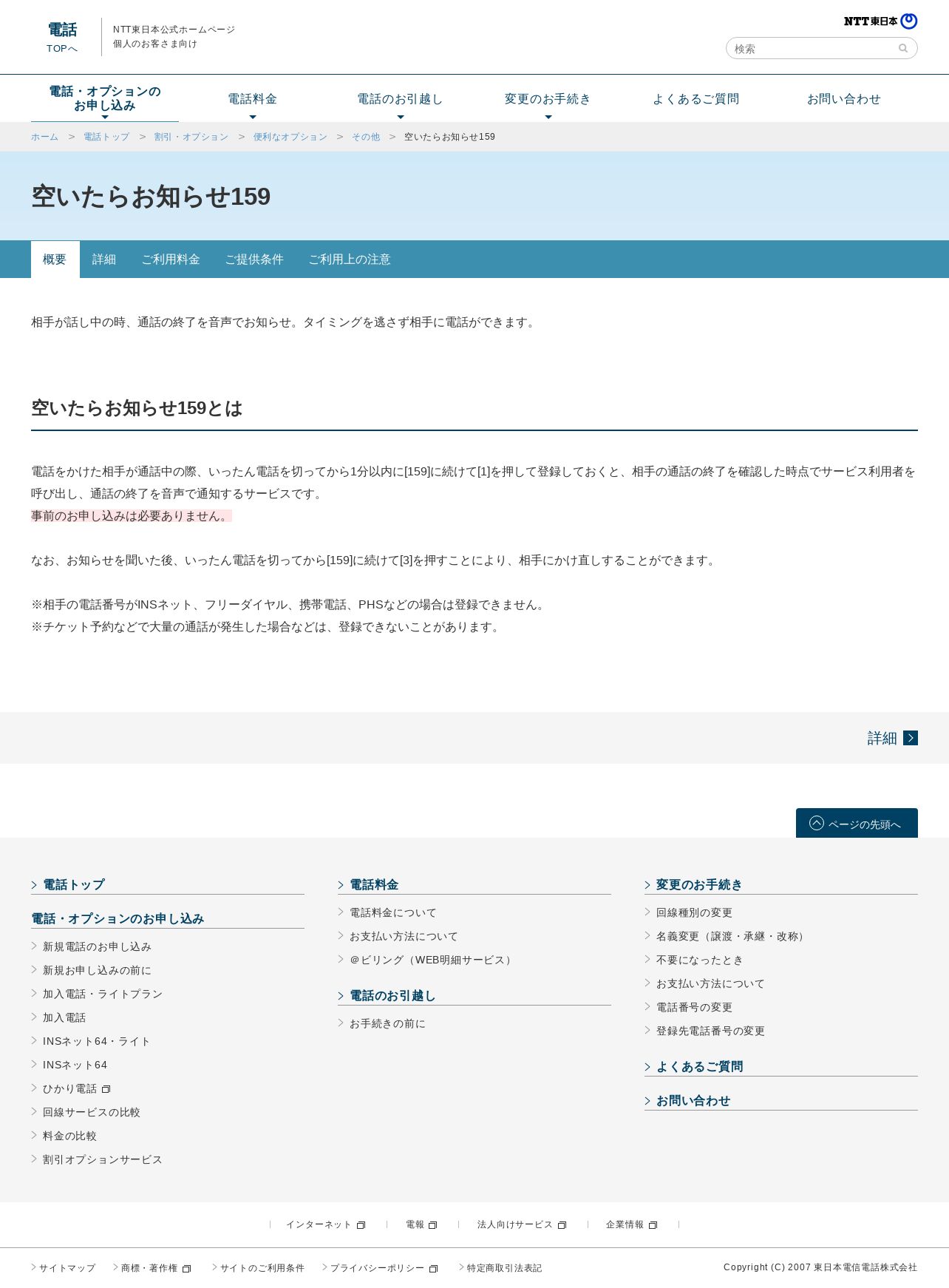Open サイトマップ bottom link
Image resolution: width=949 pixels, height=1288 pixels.
click(x=67, y=1268)
